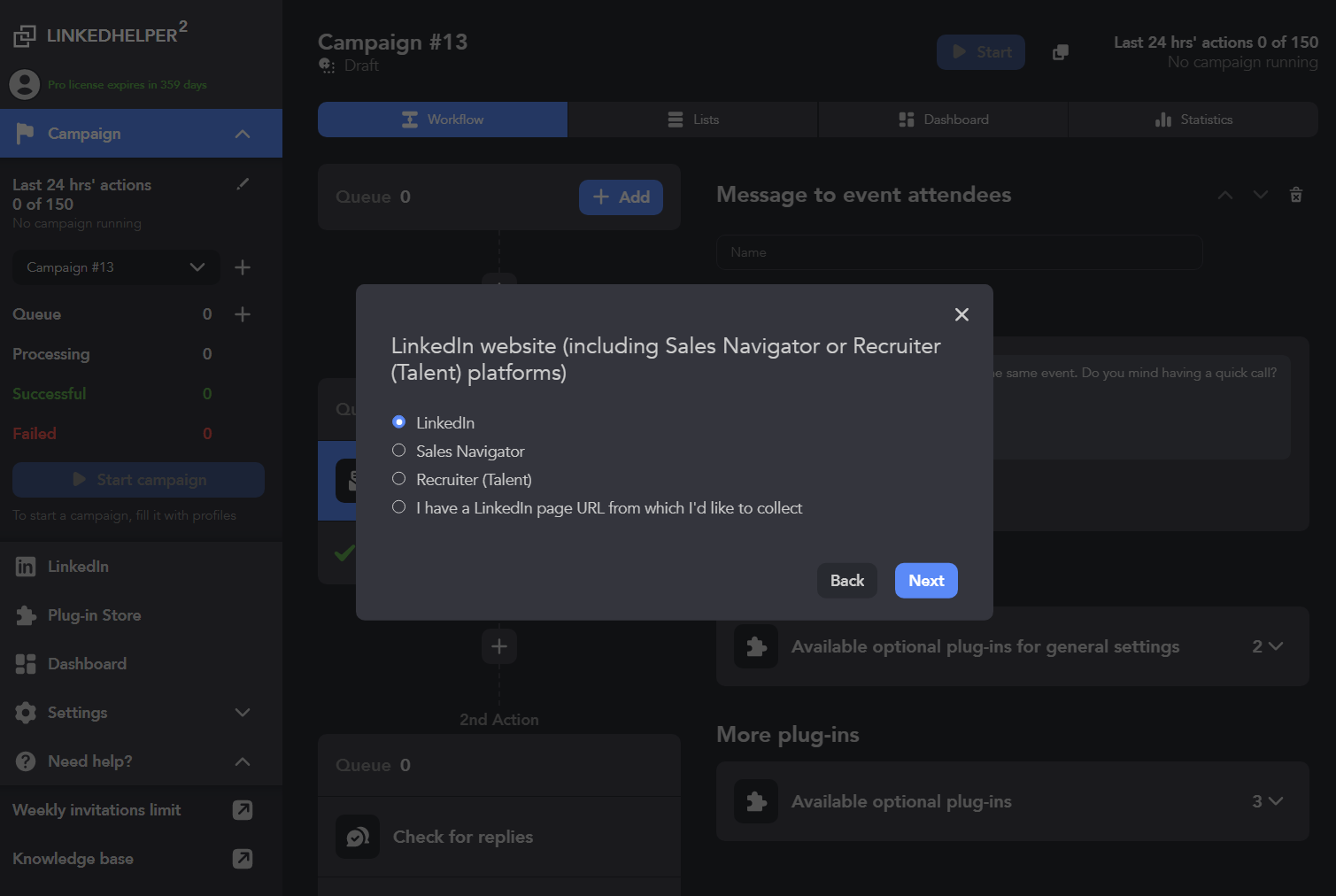Click the LinkedHelper logo icon

point(25,35)
